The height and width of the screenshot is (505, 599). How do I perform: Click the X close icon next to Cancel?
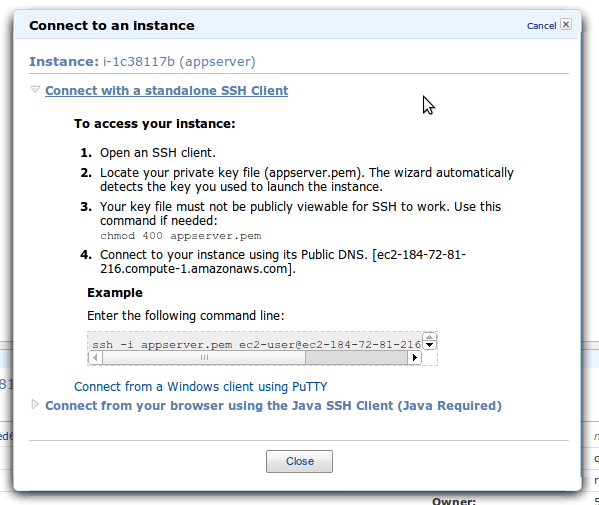pos(566,24)
